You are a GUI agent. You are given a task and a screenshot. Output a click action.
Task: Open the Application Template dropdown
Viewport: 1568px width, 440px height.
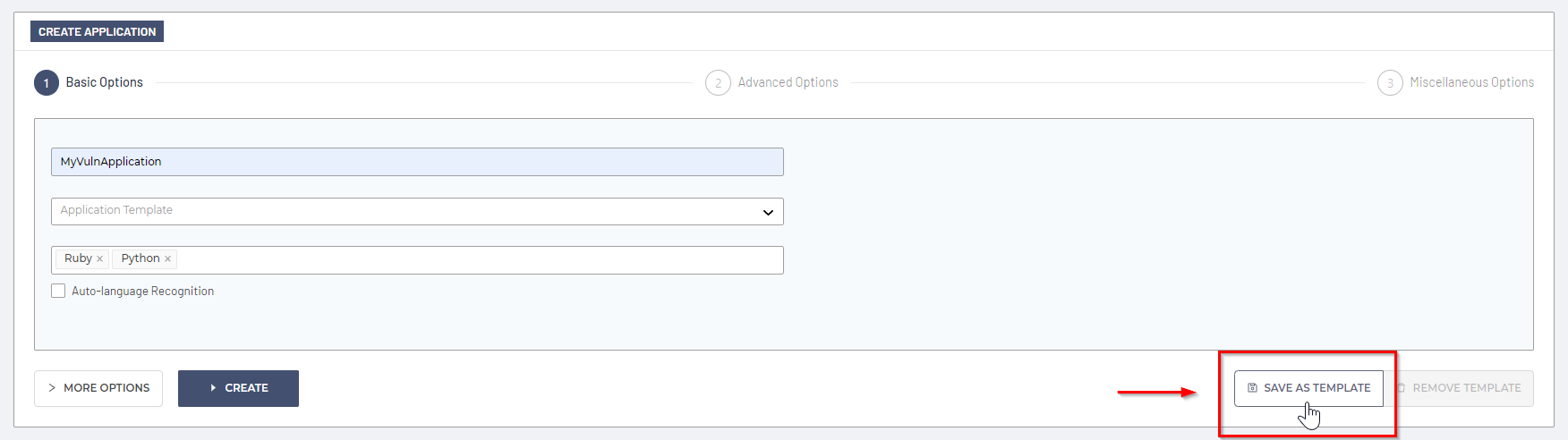403,211
